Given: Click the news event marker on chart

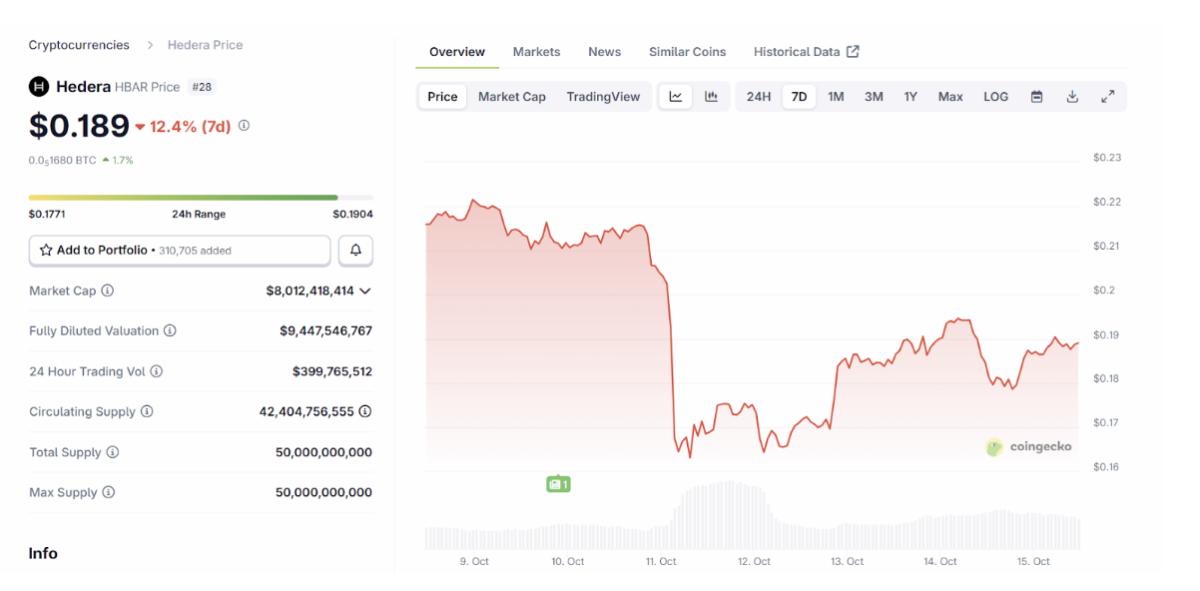Looking at the screenshot, I should 558,484.
